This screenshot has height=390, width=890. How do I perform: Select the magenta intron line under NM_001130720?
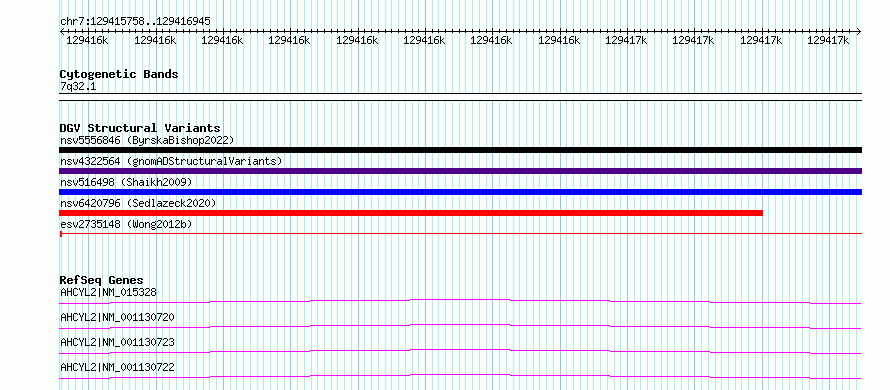460,326
